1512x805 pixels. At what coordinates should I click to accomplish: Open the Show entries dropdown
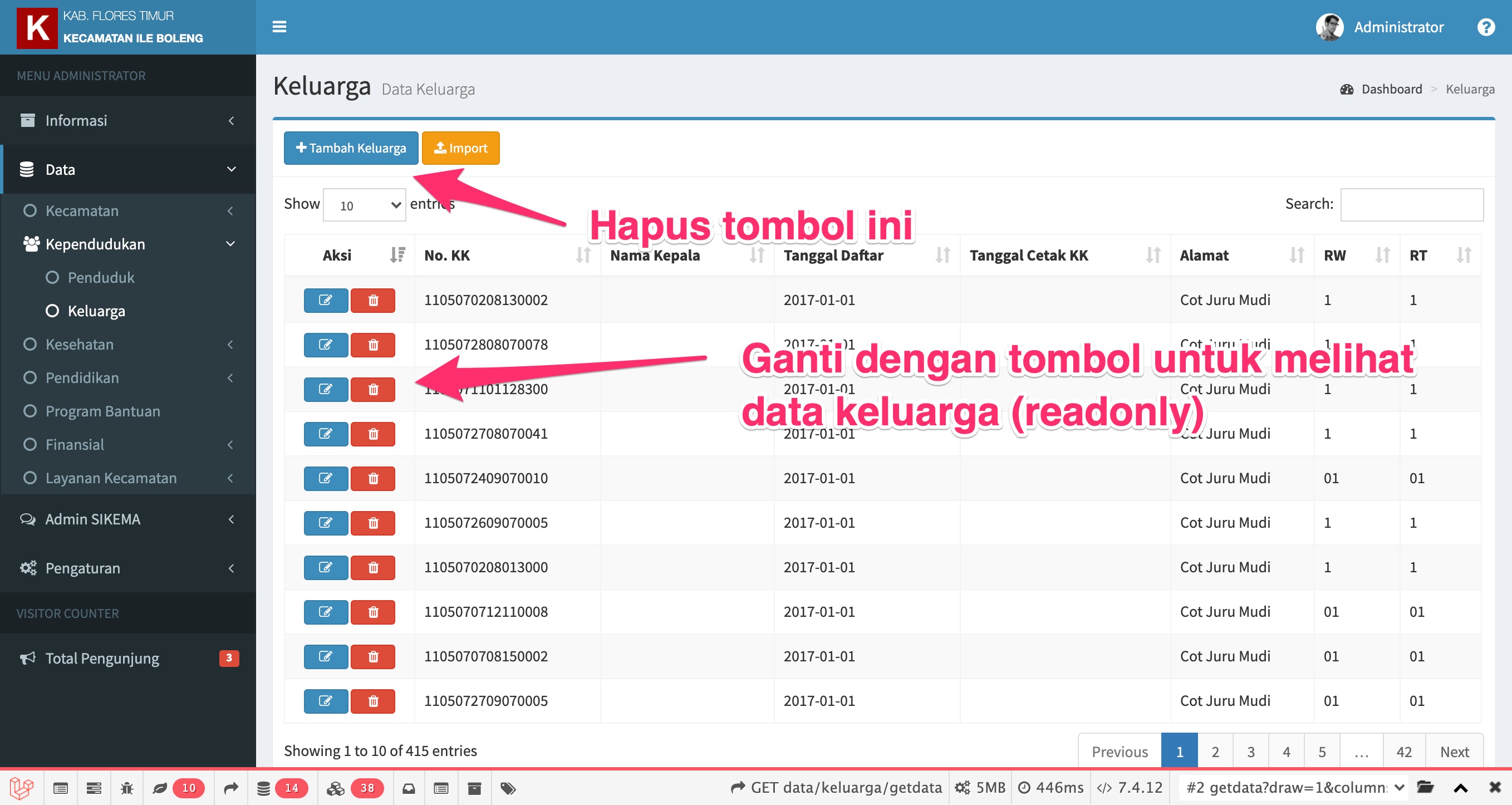click(x=364, y=204)
